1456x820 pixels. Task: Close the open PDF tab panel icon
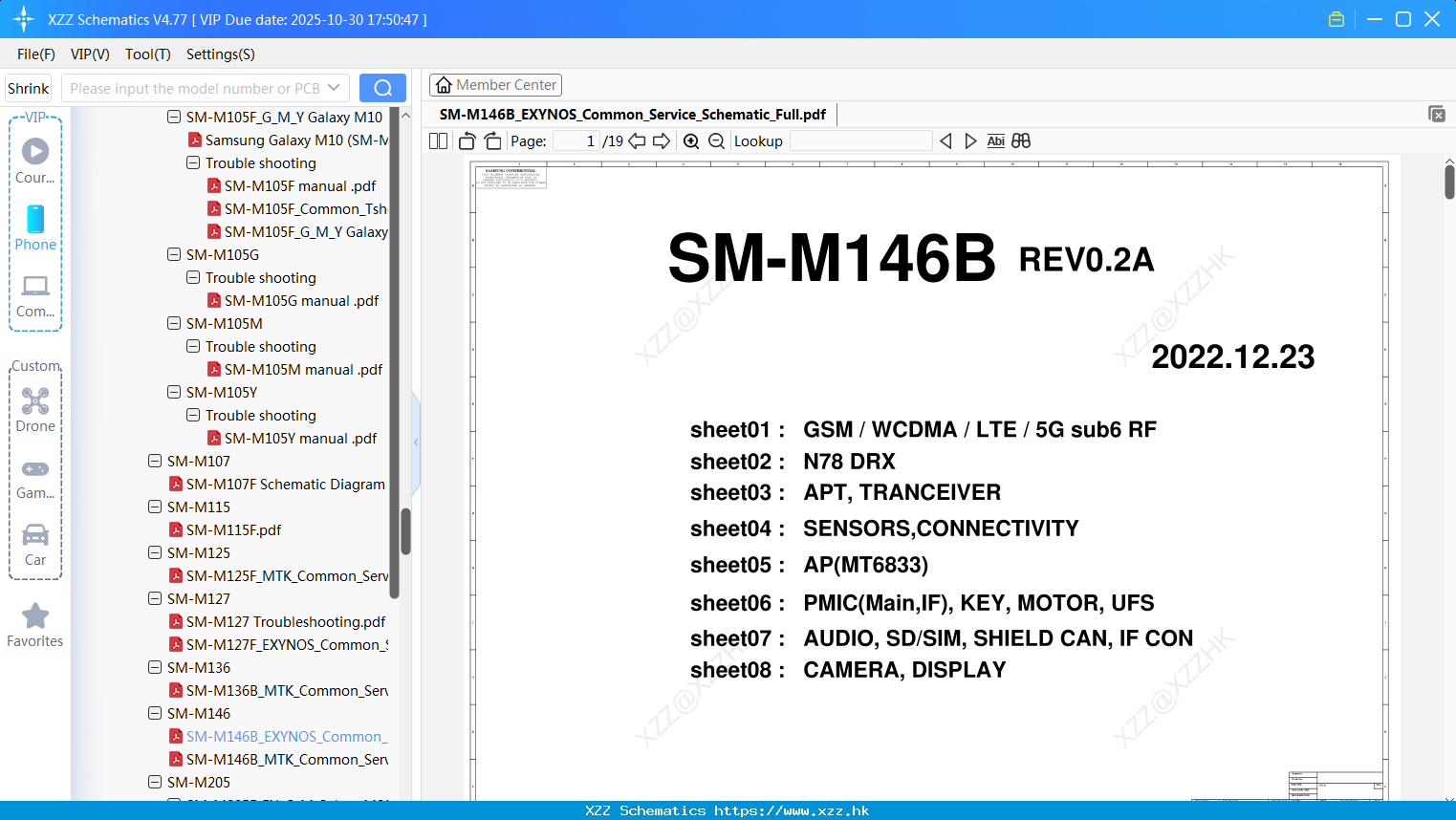coord(1437,114)
